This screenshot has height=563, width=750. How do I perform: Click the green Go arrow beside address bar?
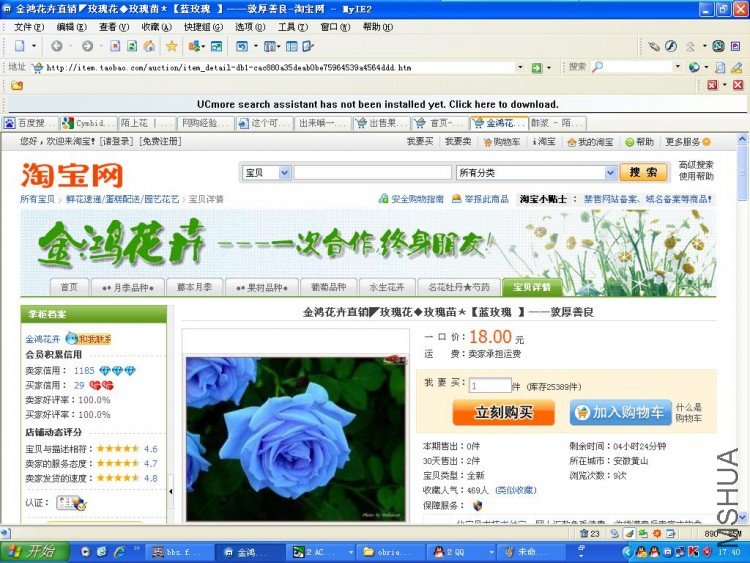coord(537,67)
